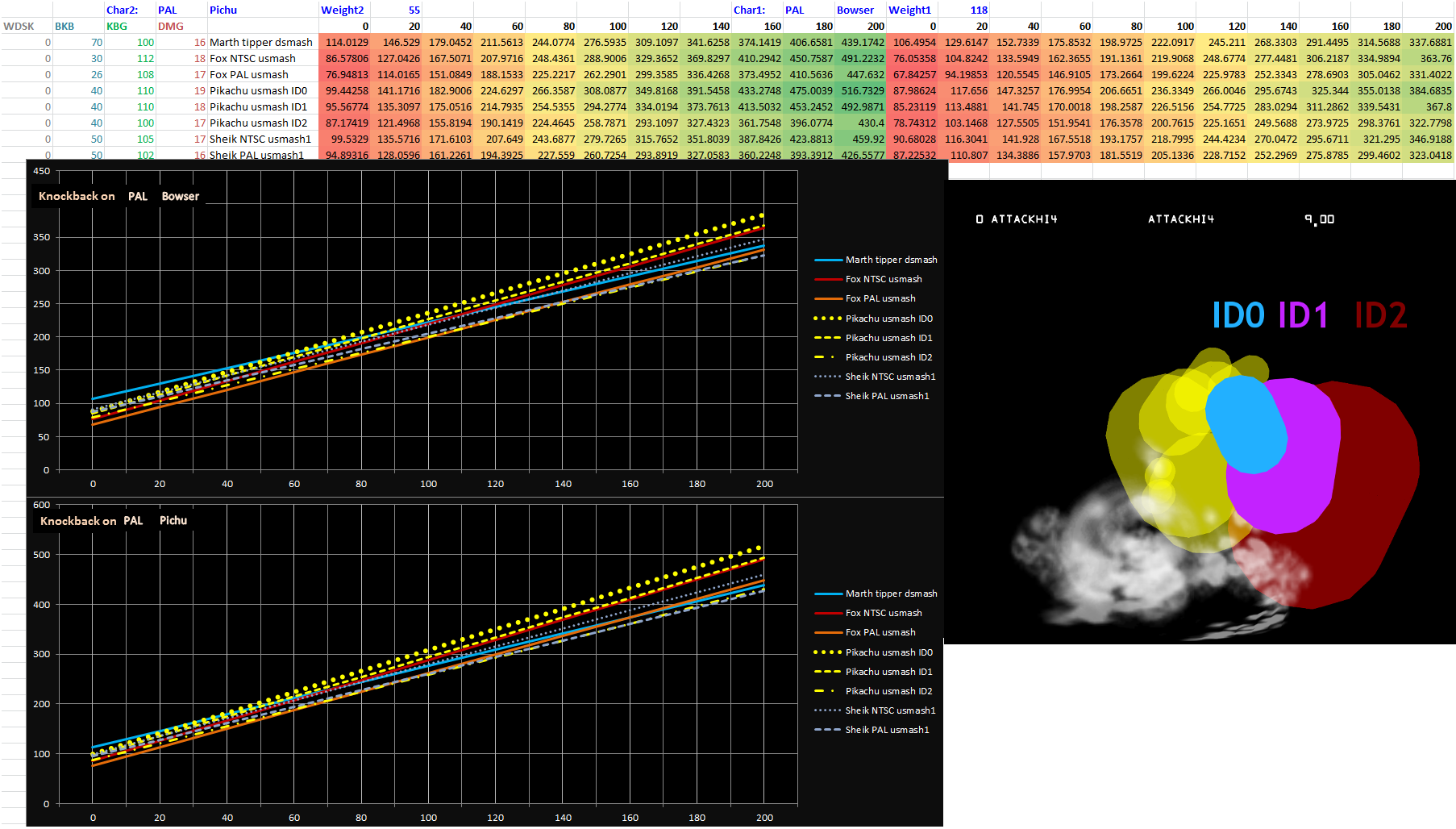
Task: Click the Sheik NTSC usmash1 row label
Action: click(260, 139)
